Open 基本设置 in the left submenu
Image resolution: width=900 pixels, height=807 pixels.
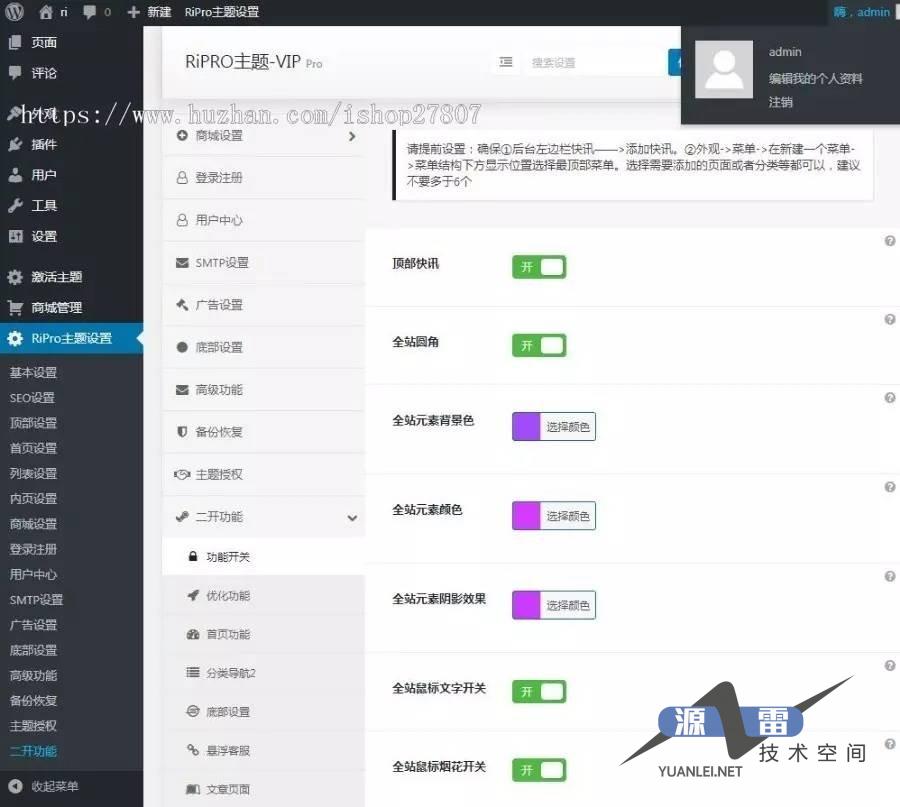click(x=33, y=373)
